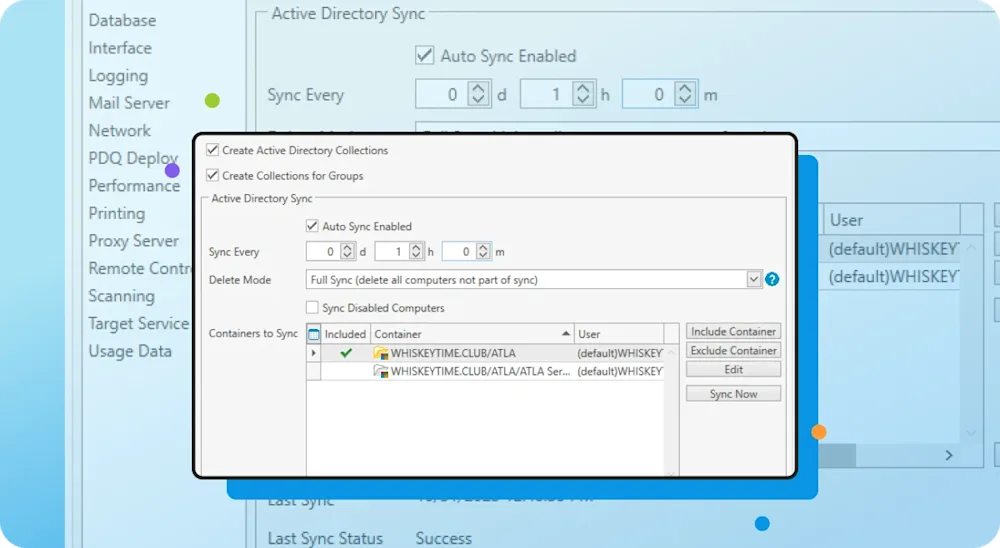
Task: Click the row indicator arrow of the first container
Action: tap(313, 353)
